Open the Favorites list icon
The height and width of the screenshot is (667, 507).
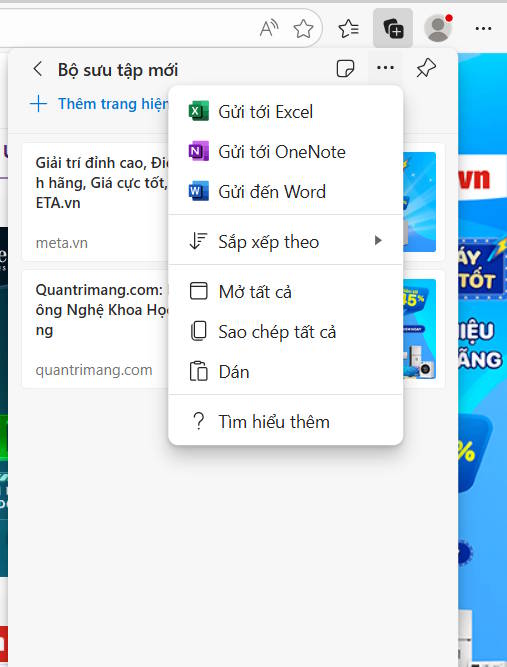[349, 29]
